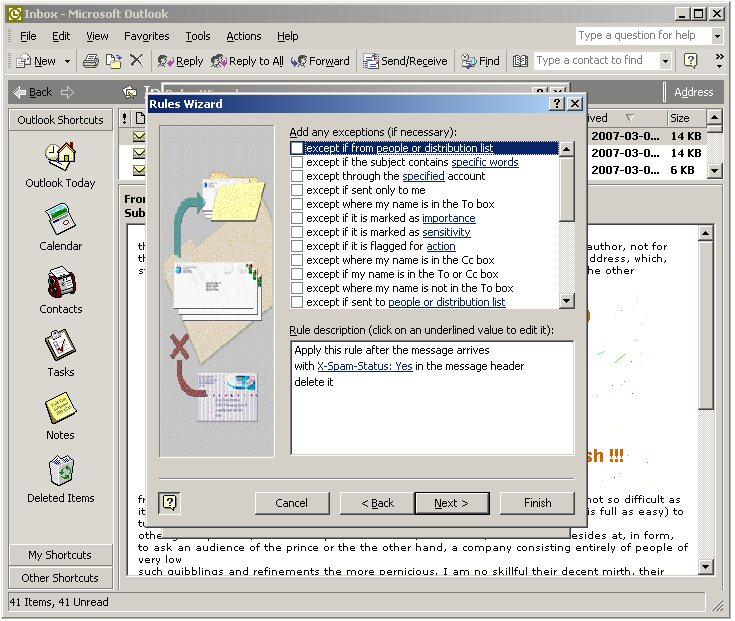Click message list scroll down arrow
The image size is (735, 621).
(714, 171)
